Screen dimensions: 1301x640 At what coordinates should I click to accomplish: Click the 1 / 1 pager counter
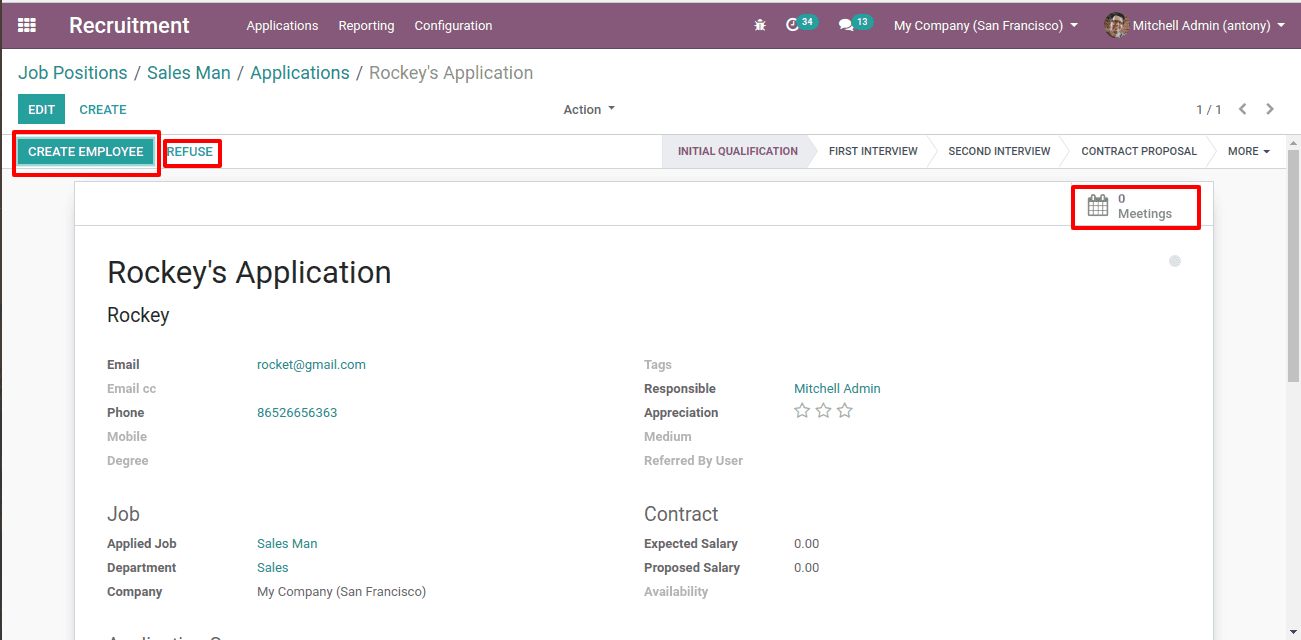tap(1209, 110)
